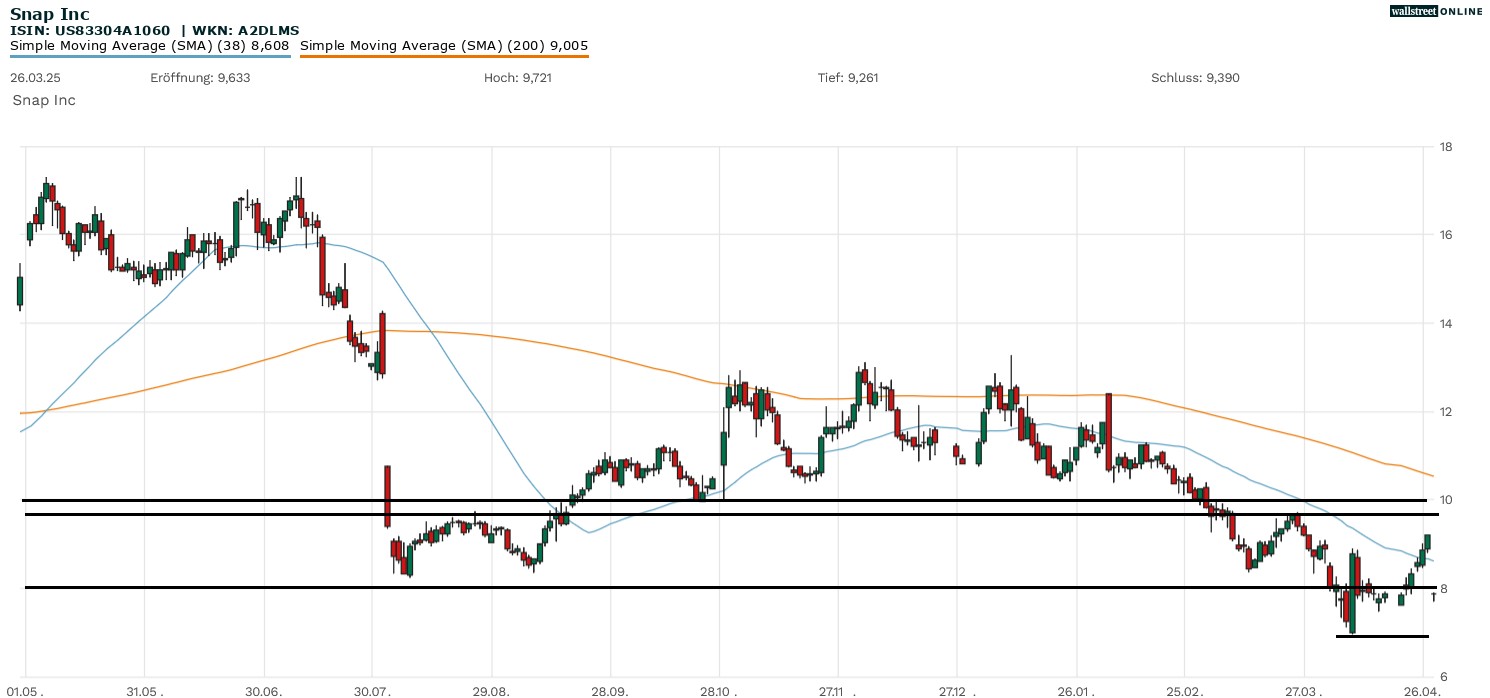Toggle the SMA (200) legend entry
Screen dimensions: 1490x698
(444, 45)
